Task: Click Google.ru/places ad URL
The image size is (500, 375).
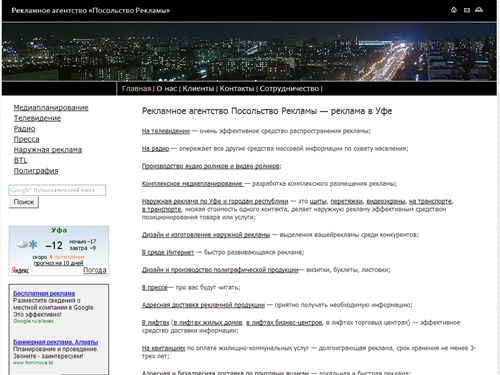Action: [33, 321]
